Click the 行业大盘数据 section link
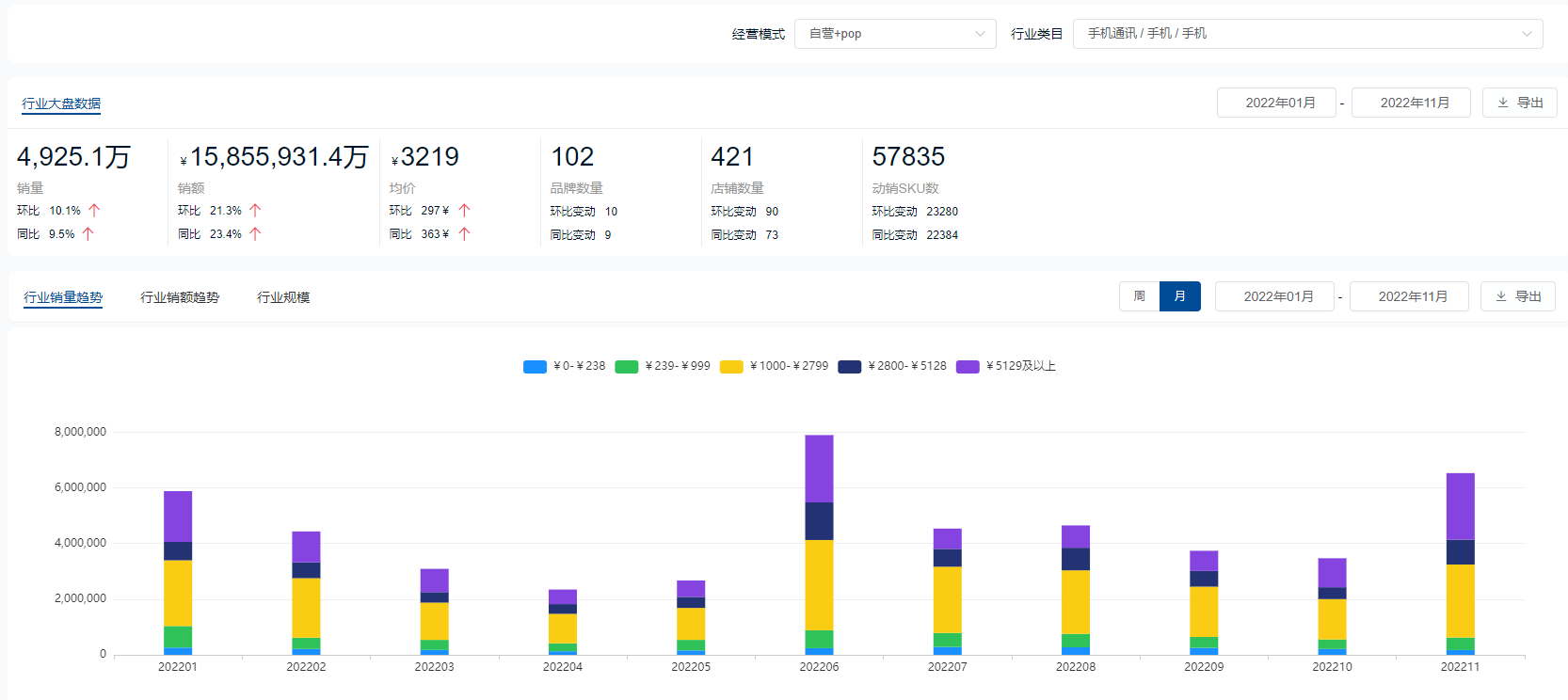The width and height of the screenshot is (1568, 700). click(x=61, y=103)
